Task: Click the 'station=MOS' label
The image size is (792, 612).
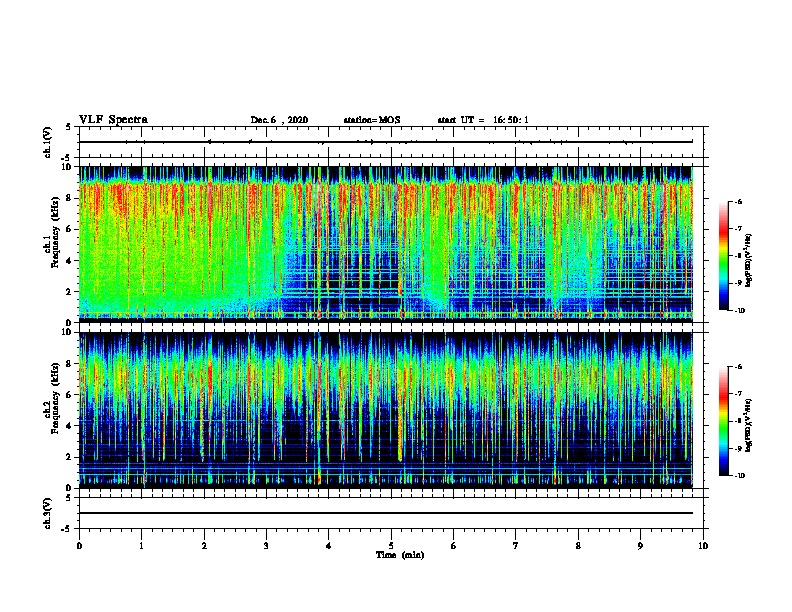Action: click(x=372, y=120)
